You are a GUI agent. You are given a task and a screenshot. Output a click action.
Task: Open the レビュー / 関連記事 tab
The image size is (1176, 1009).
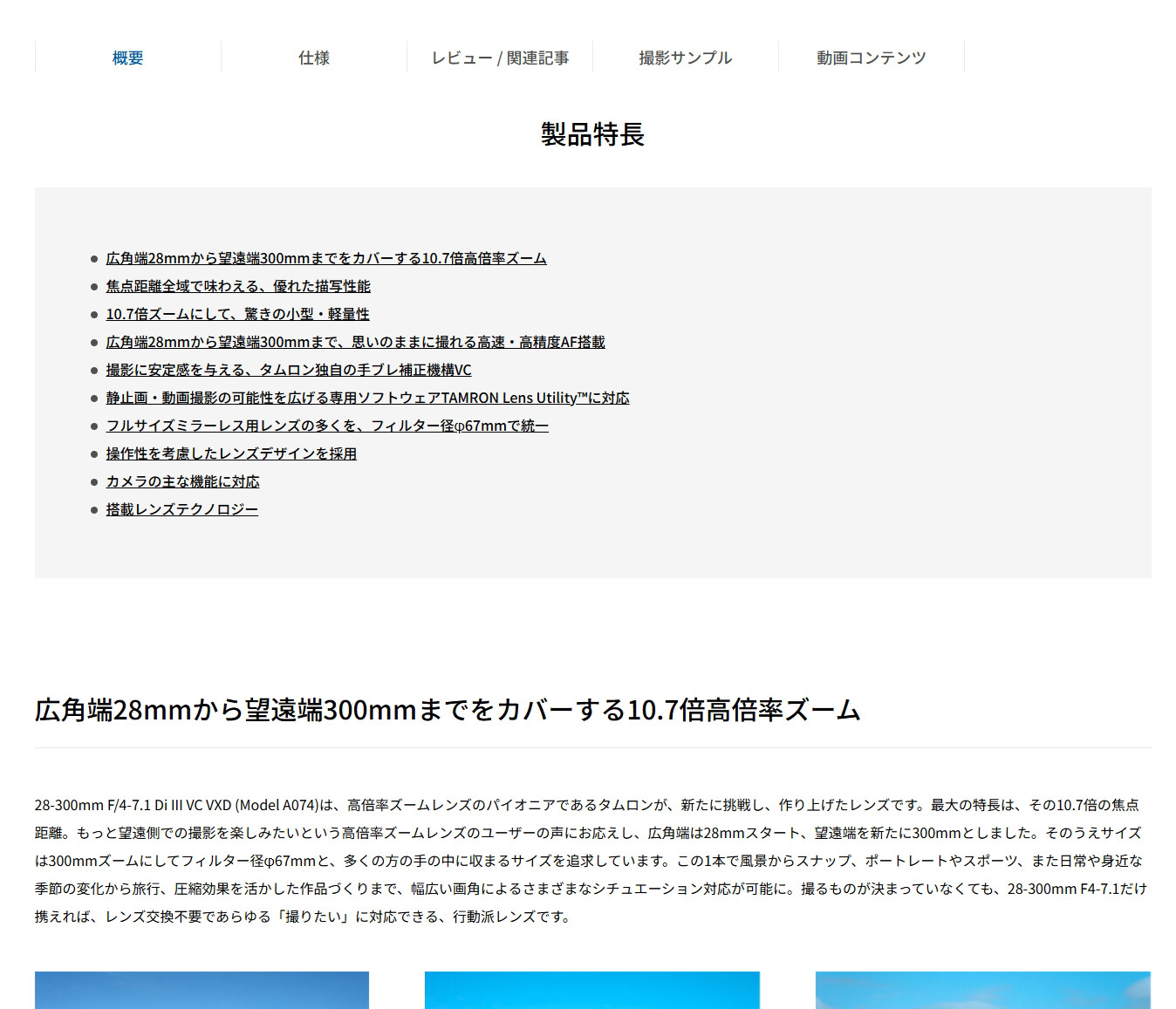[500, 58]
